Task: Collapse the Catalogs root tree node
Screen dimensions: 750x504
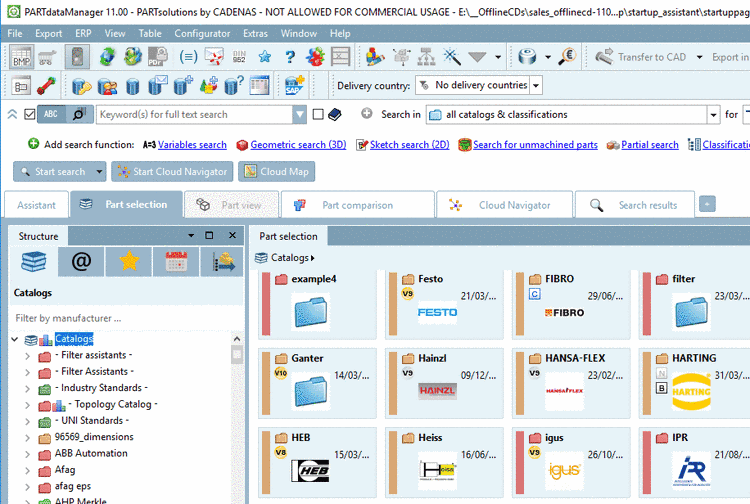Action: (14, 340)
